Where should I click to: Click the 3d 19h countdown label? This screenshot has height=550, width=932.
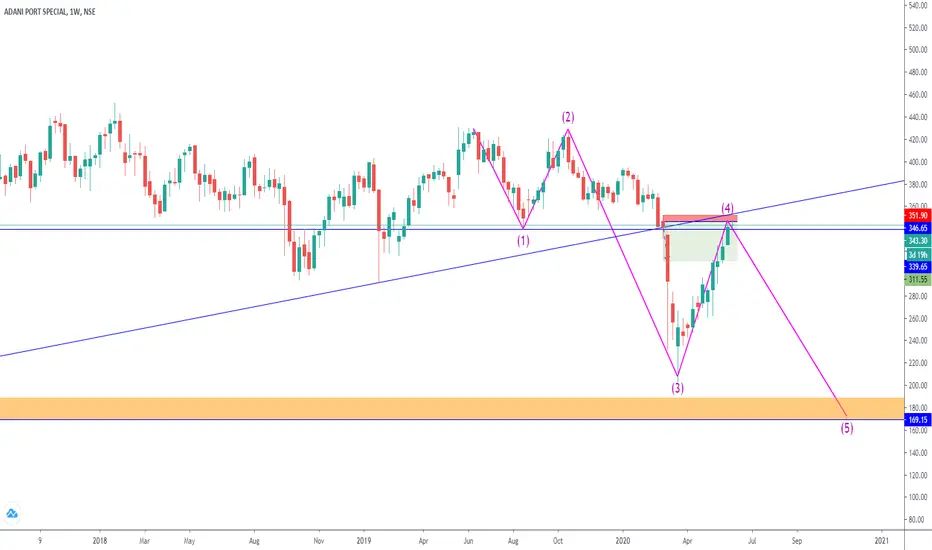(x=918, y=255)
